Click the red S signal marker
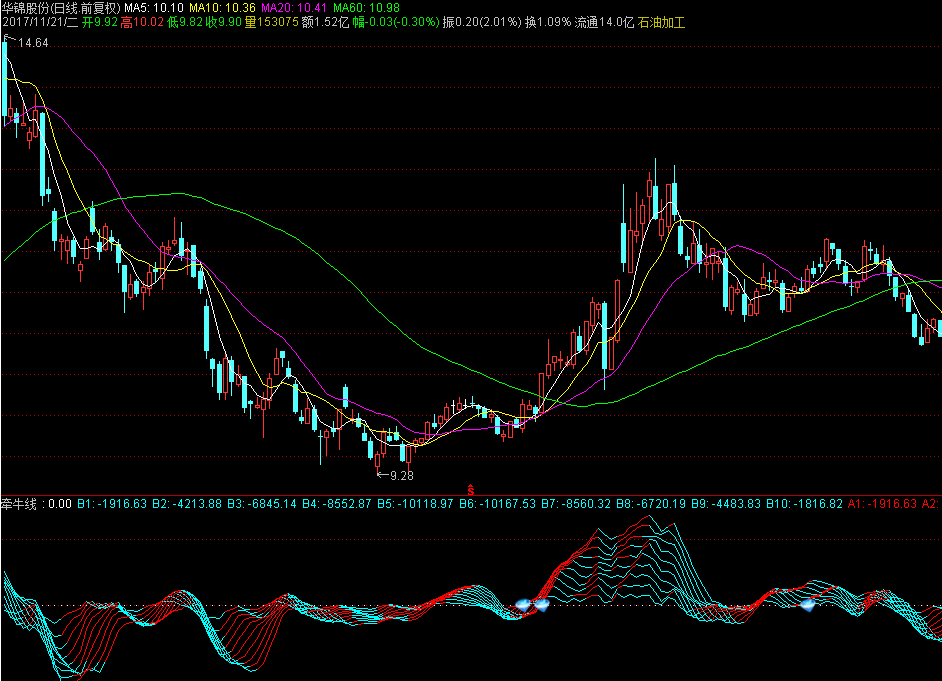Viewport: 942px width, 681px height. pyautogui.click(x=471, y=491)
